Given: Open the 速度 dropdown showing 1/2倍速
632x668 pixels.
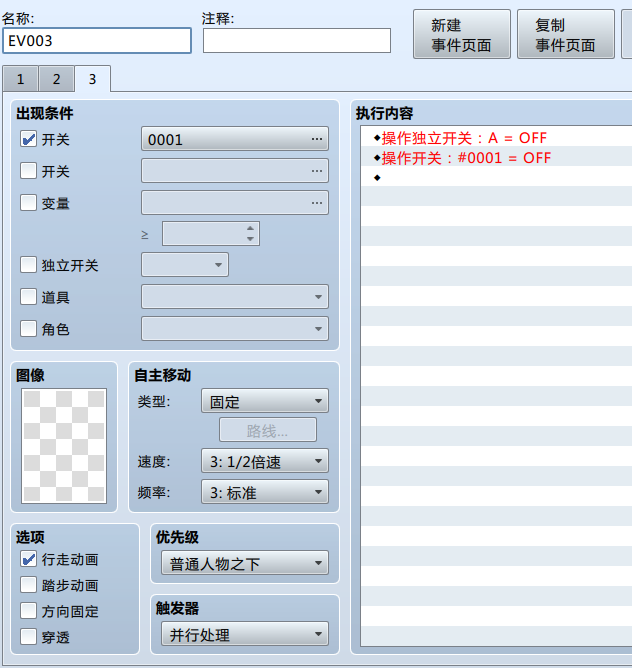Looking at the screenshot, I should coord(265,461).
